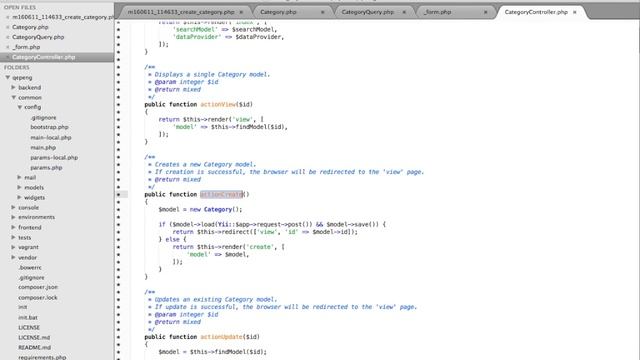Expand the console folder
This screenshot has height=360, width=640.
click(x=13, y=207)
